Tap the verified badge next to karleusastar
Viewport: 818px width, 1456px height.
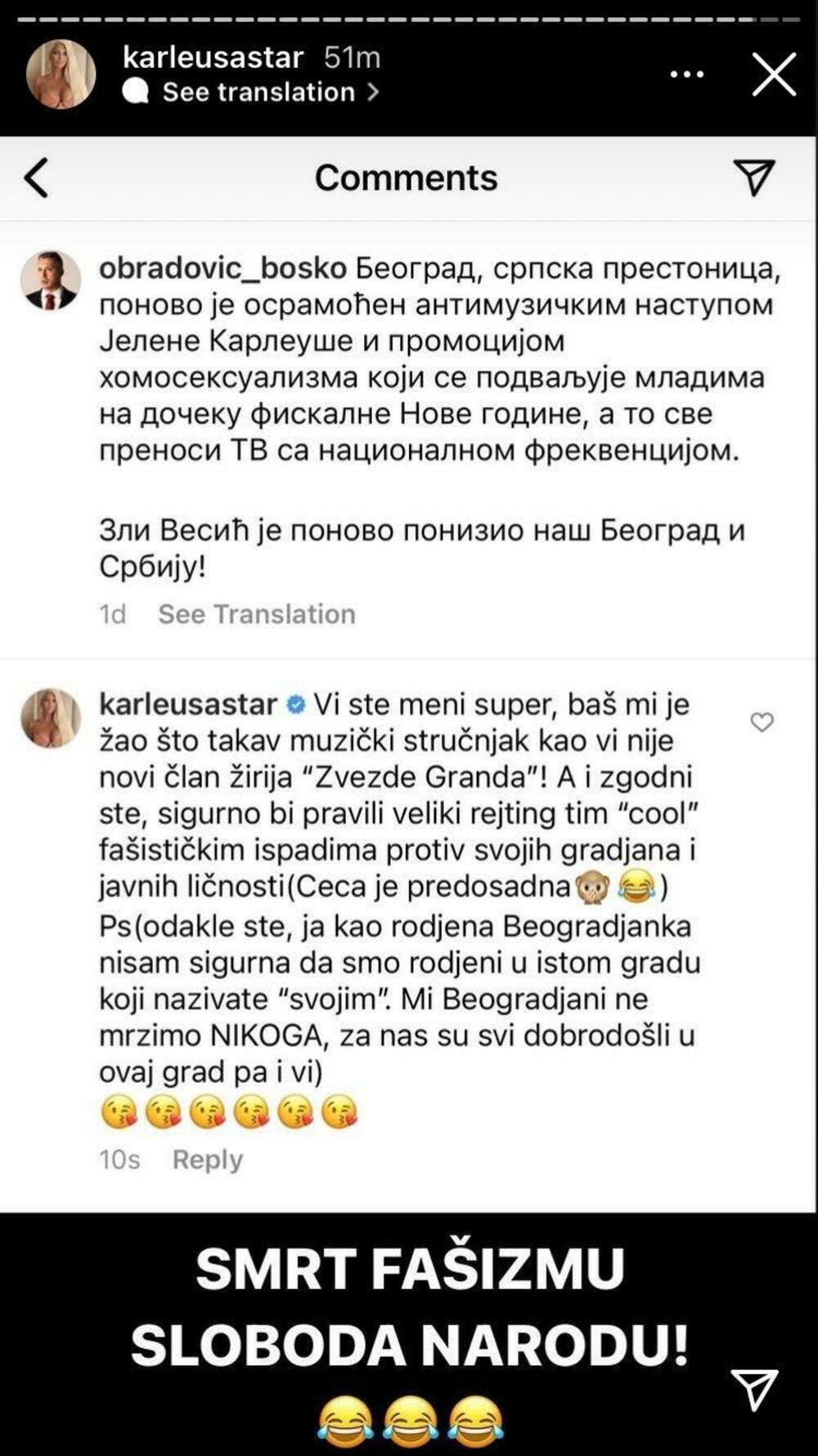click(296, 705)
